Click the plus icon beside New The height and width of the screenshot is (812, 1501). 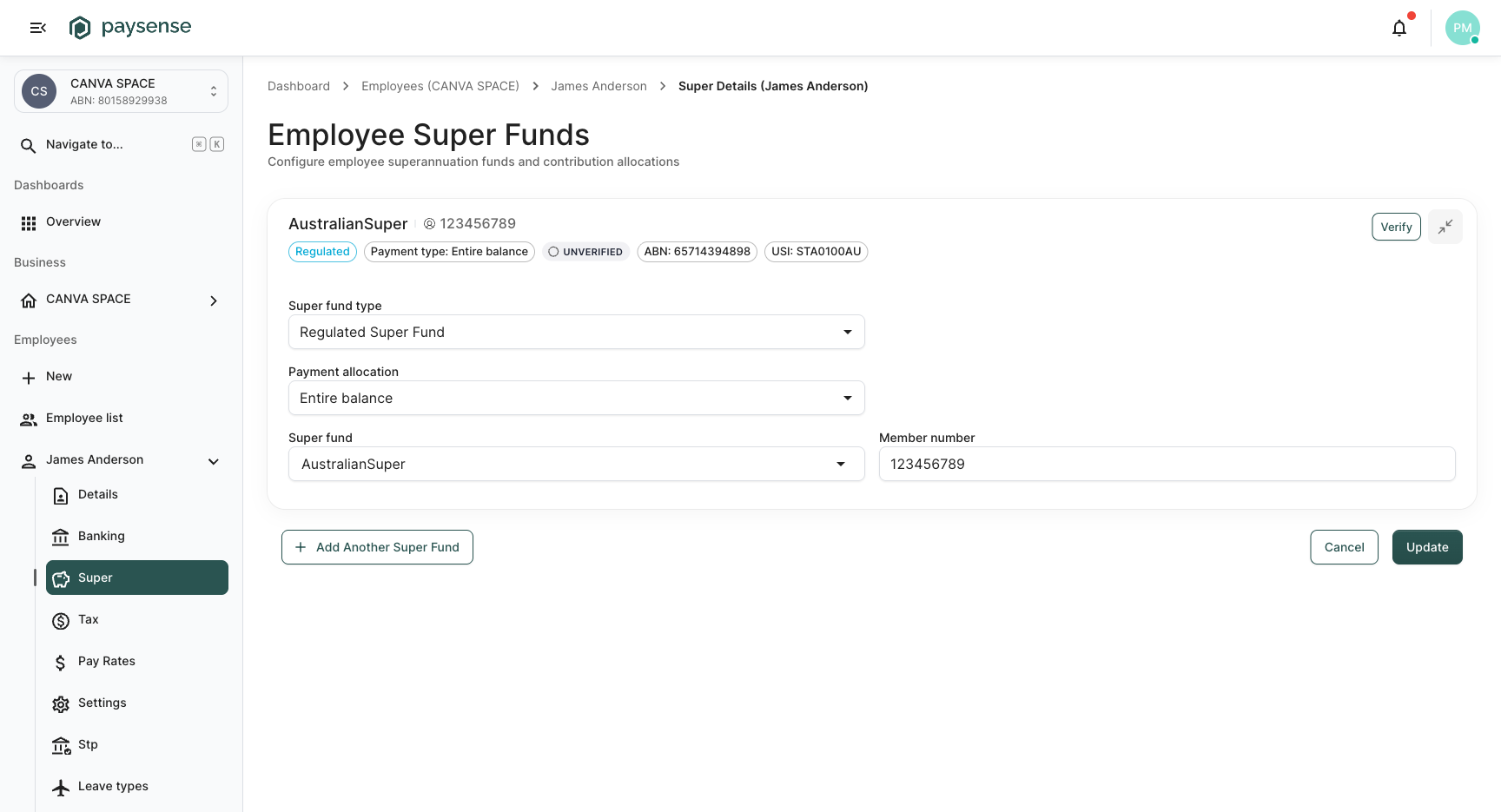[29, 378]
